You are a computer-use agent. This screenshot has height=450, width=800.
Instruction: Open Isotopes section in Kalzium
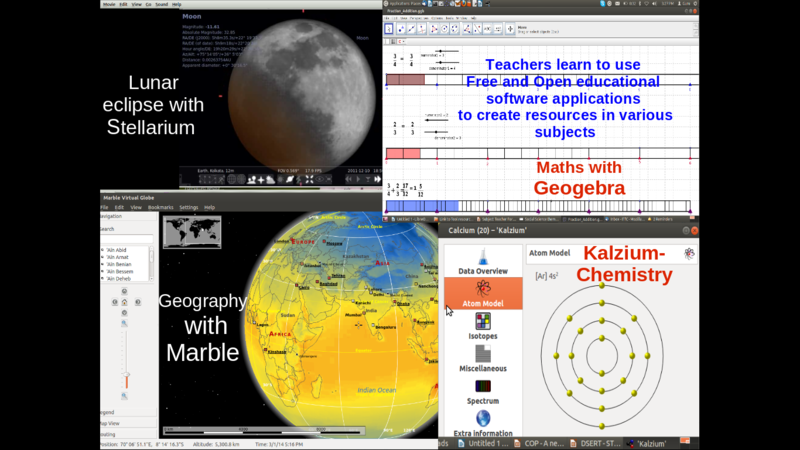pos(483,326)
